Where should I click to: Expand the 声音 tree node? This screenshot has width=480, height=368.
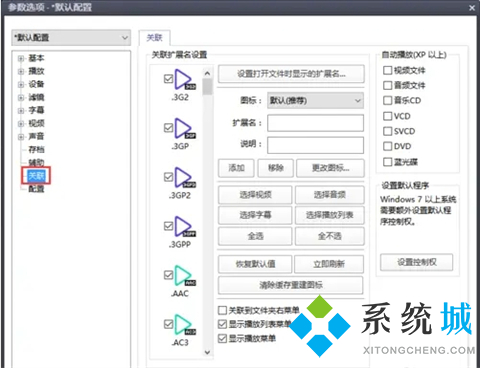[x=21, y=137]
